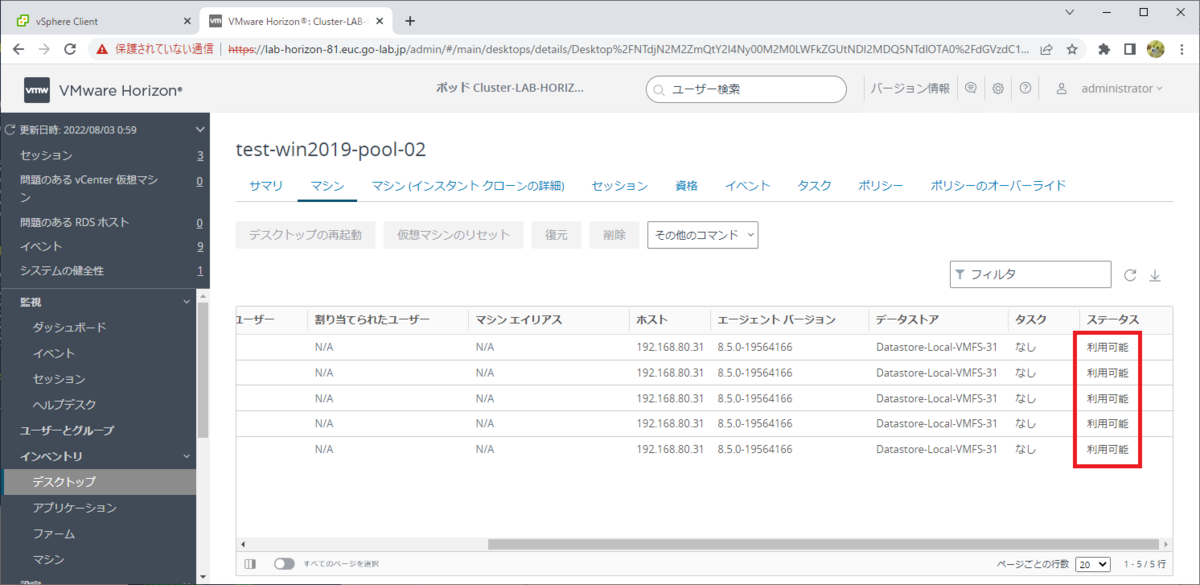Click the magnifier icon in ユーザー検索 box

pyautogui.click(x=658, y=89)
